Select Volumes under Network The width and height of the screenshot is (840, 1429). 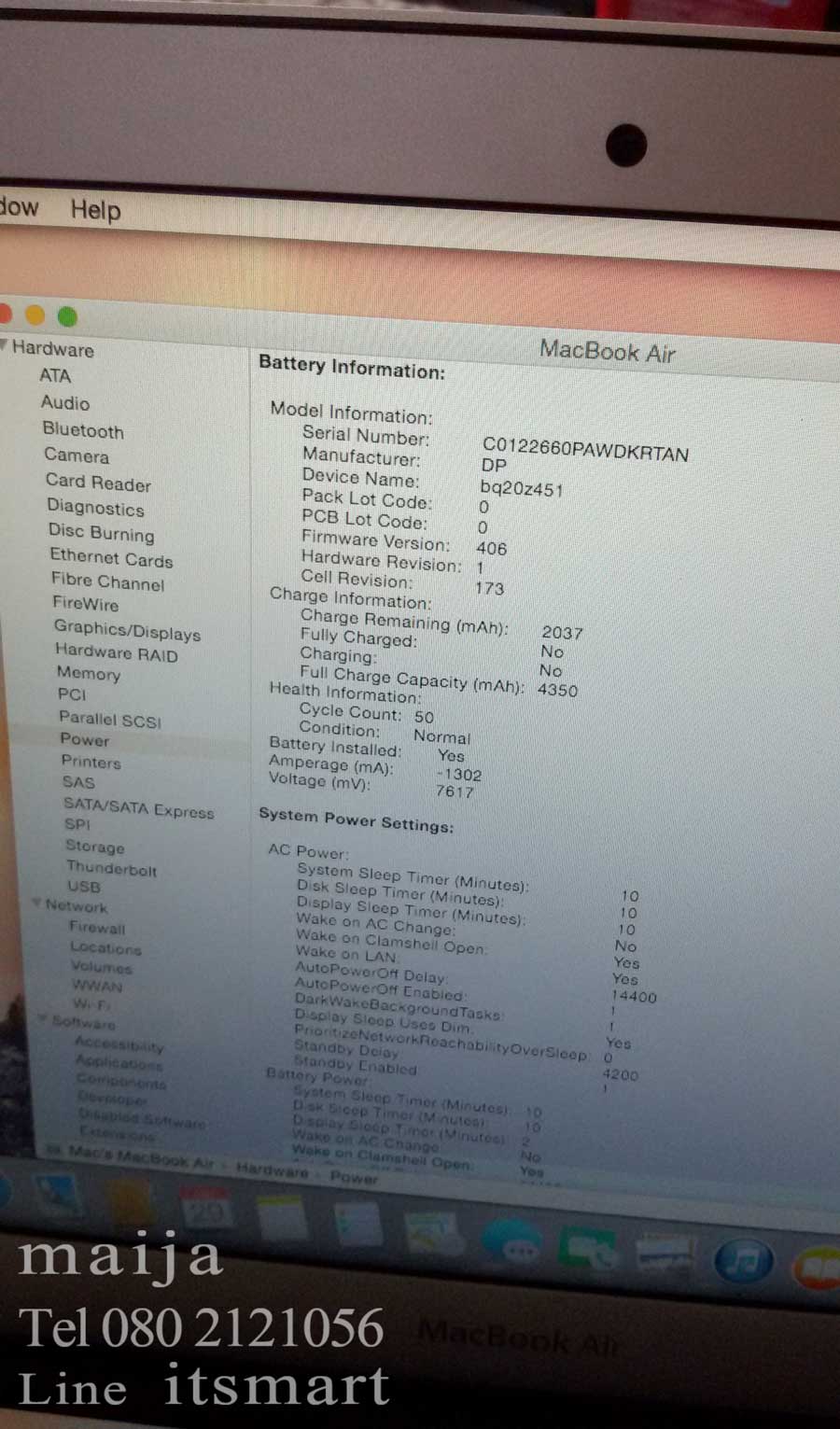(x=102, y=967)
